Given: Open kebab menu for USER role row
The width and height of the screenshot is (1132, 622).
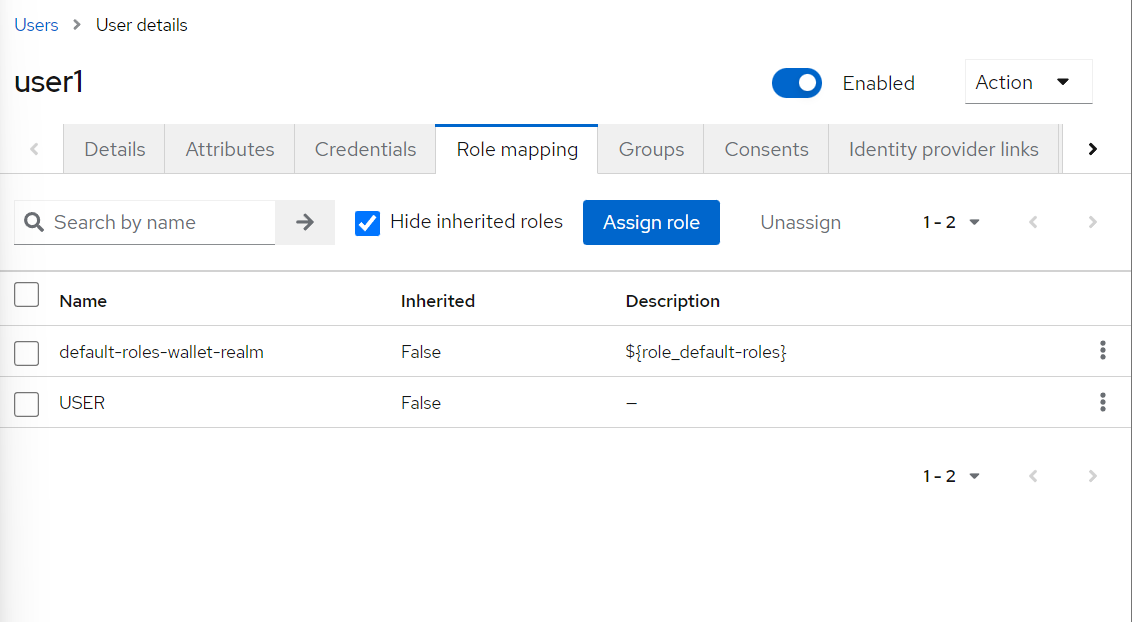Looking at the screenshot, I should [1102, 402].
